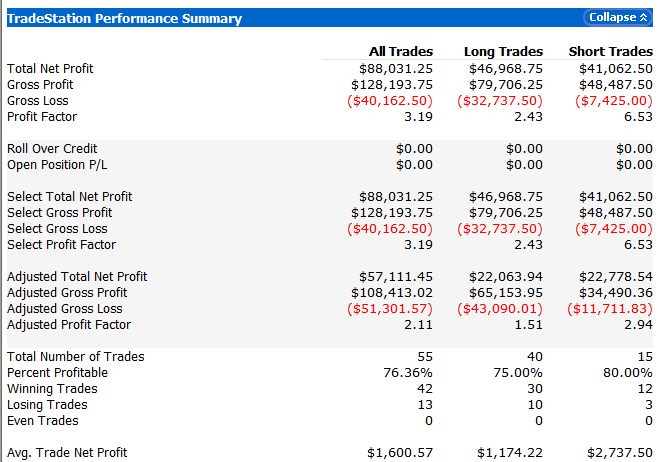This screenshot has width=663, height=462.
Task: Click the Long Trades Losing Trades value 10
Action: tap(535, 405)
